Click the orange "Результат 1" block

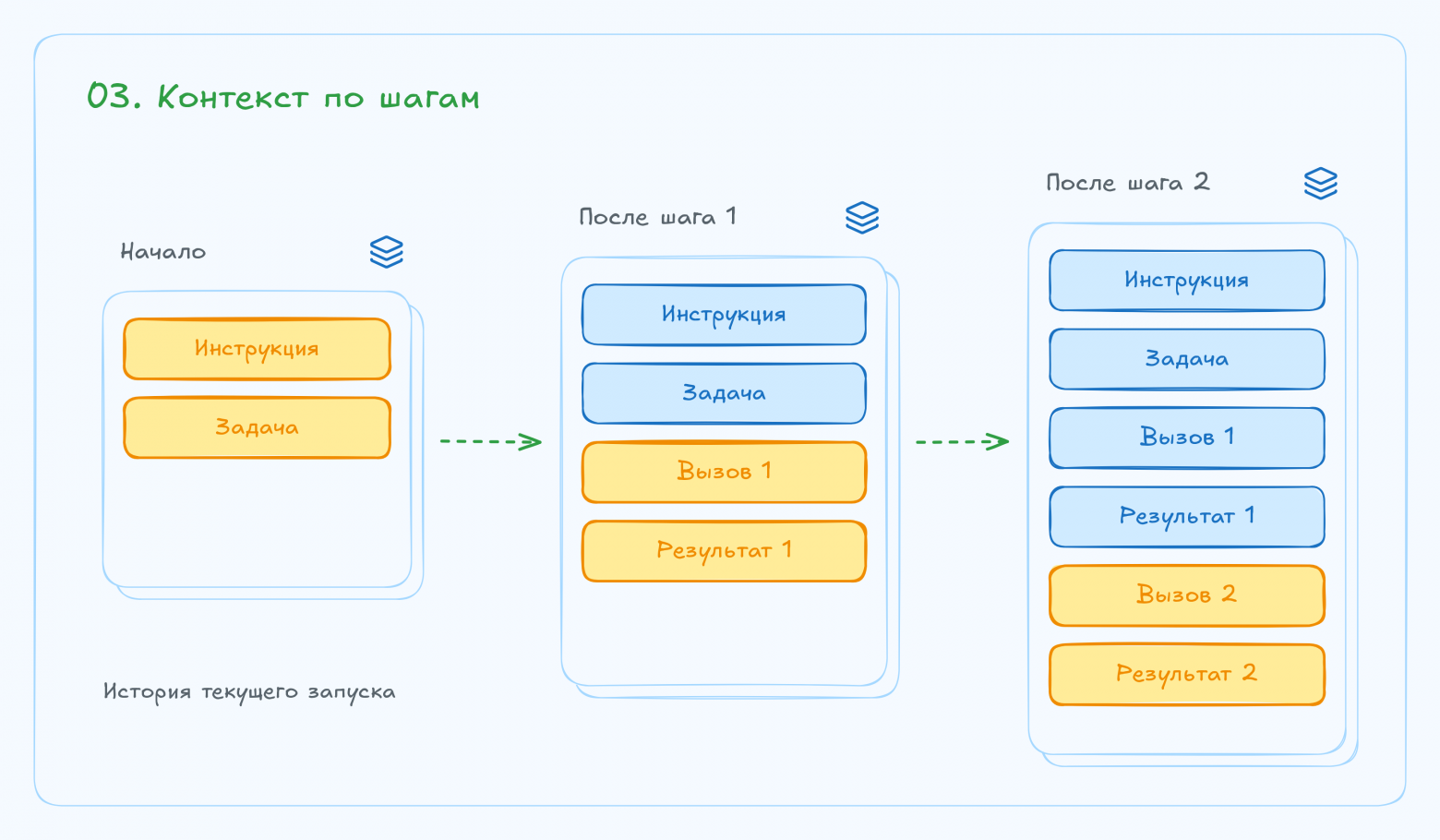click(725, 551)
